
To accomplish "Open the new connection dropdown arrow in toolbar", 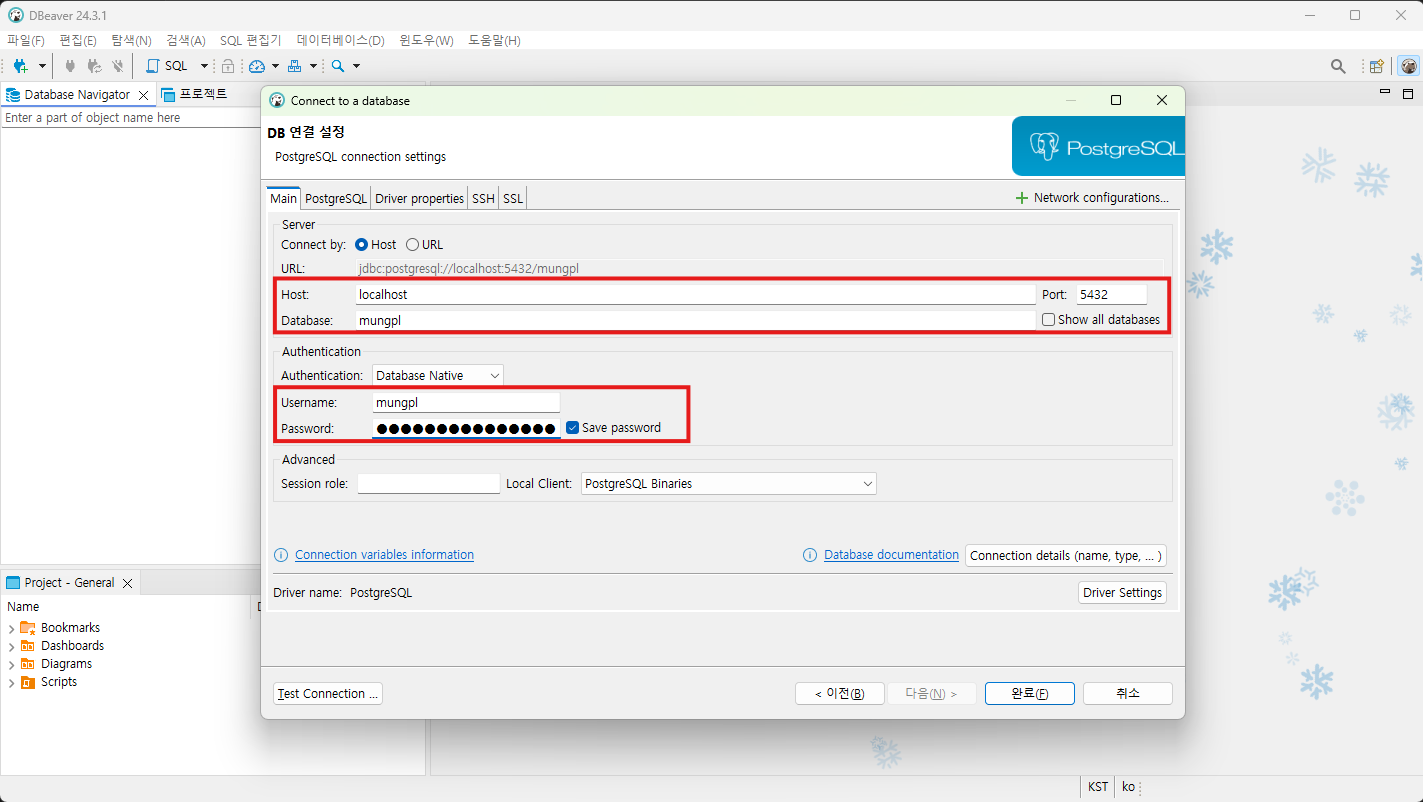I will pyautogui.click(x=42, y=66).
